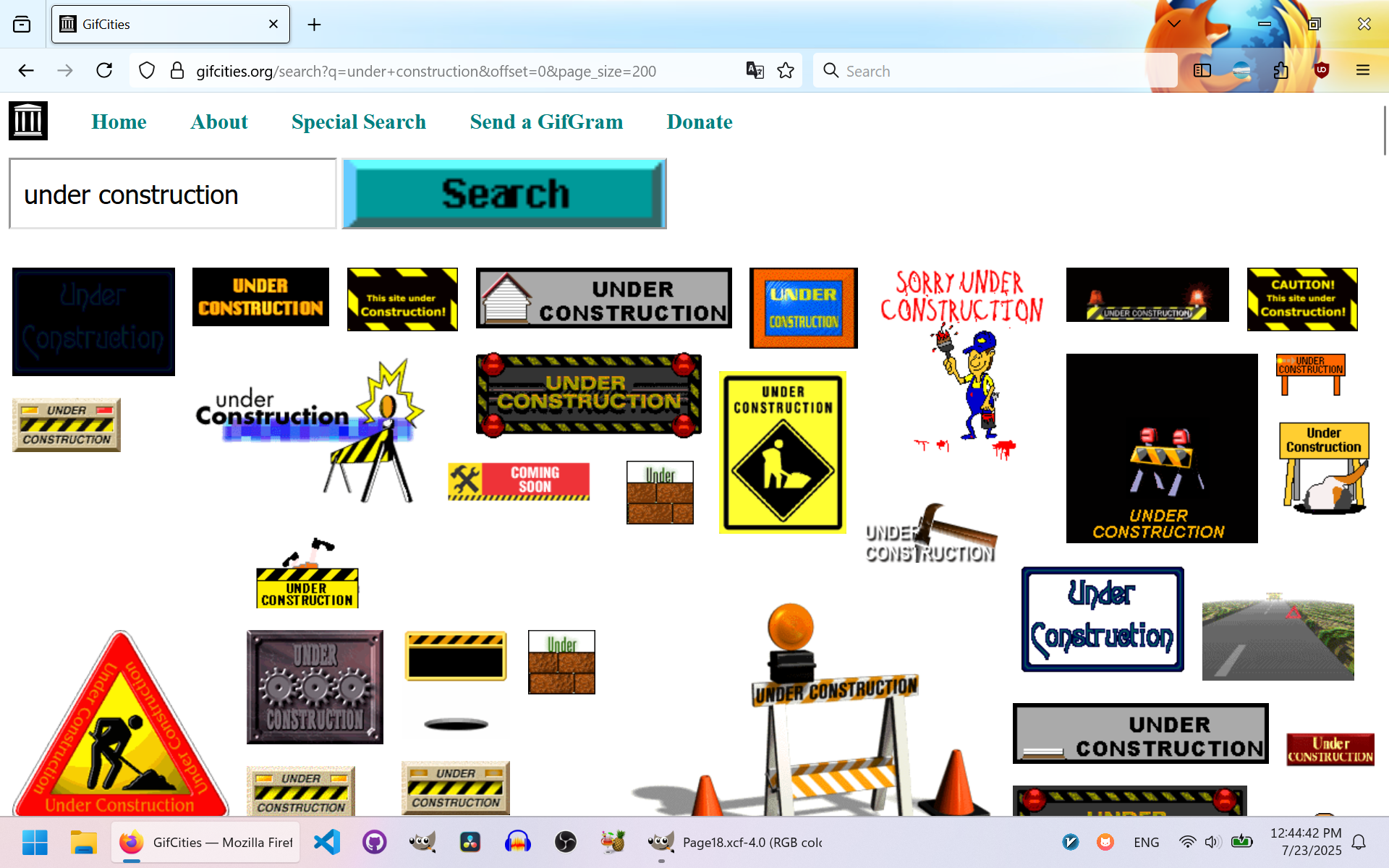This screenshot has height=868, width=1389.
Task: Click the tracking protection shield icon
Action: coord(147,70)
